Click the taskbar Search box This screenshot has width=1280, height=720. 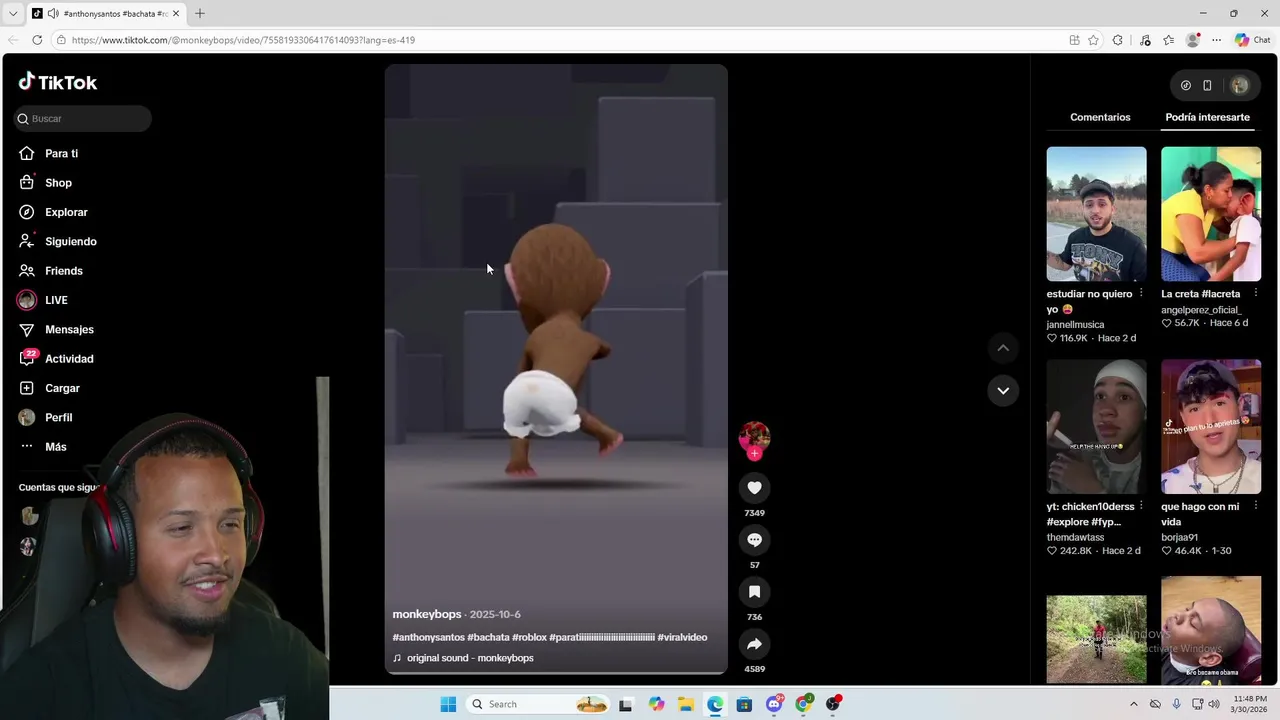[x=540, y=704]
